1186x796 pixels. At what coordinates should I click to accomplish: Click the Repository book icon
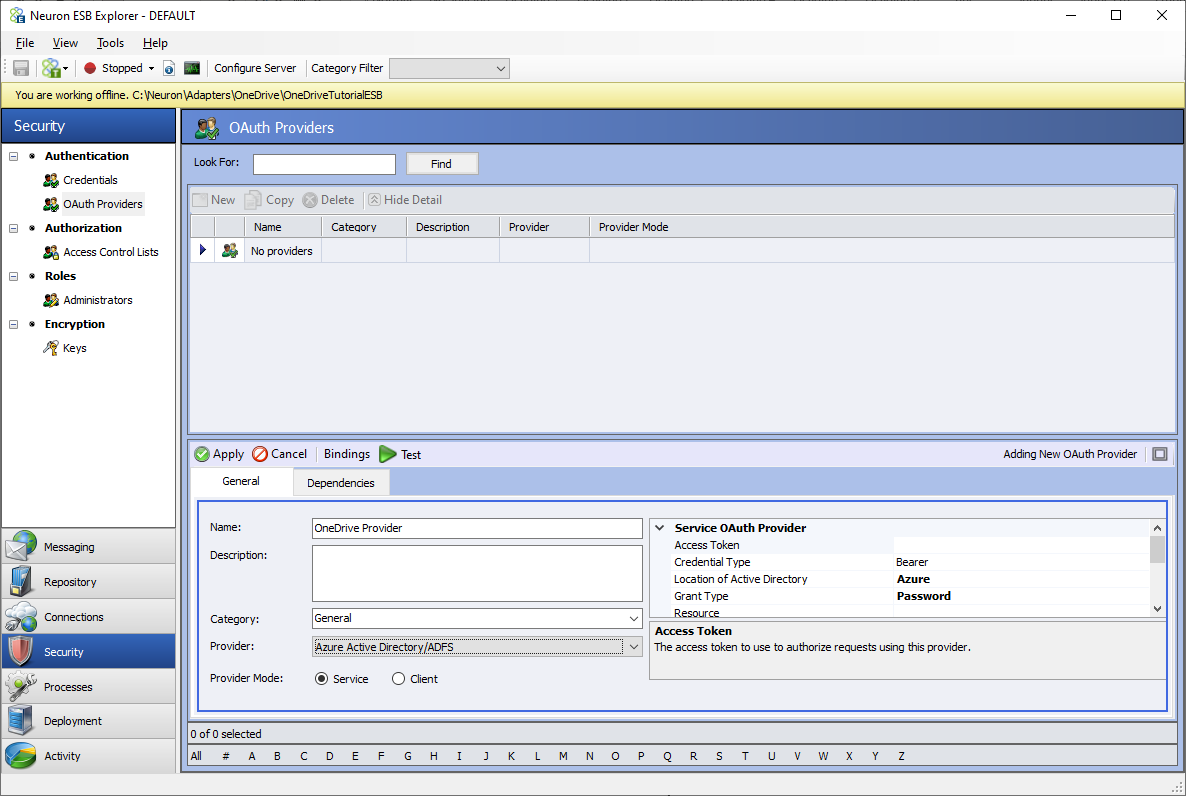coord(20,581)
